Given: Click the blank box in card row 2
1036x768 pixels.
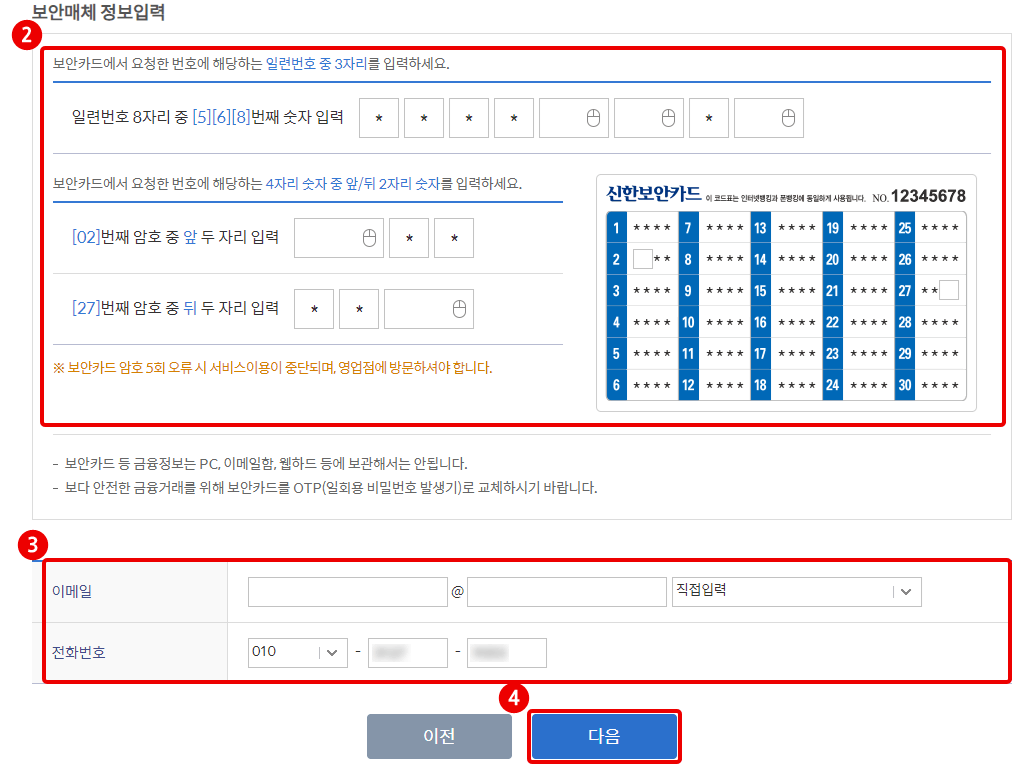Looking at the screenshot, I should point(642,258).
